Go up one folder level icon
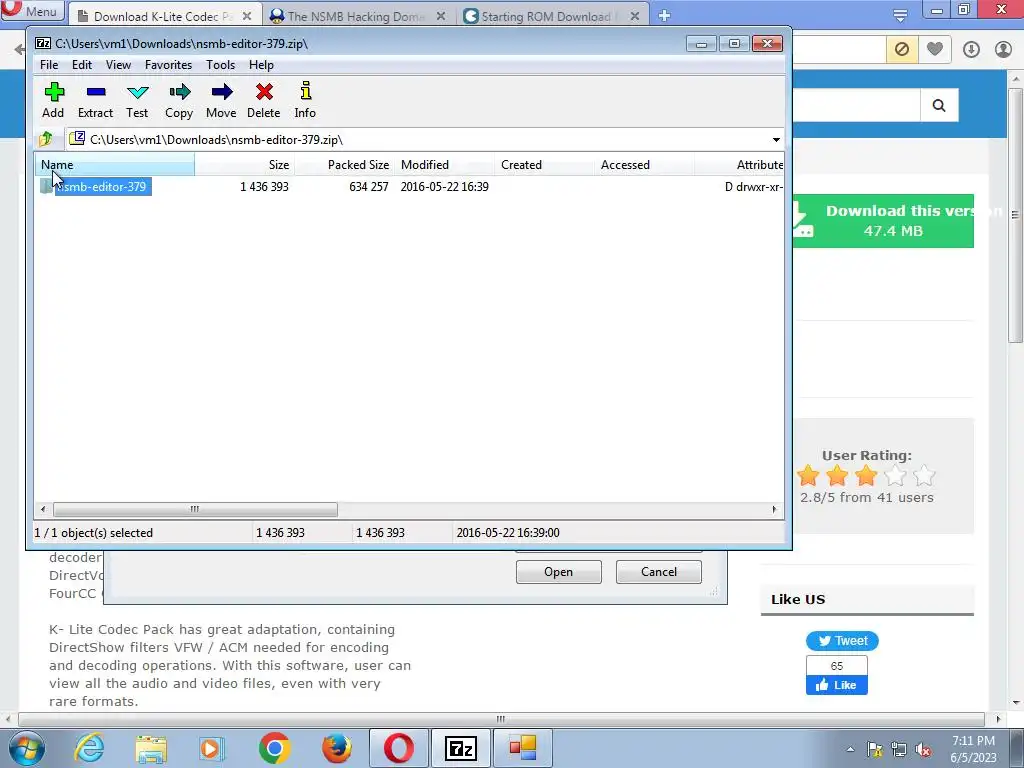1024x768 pixels. coord(46,139)
